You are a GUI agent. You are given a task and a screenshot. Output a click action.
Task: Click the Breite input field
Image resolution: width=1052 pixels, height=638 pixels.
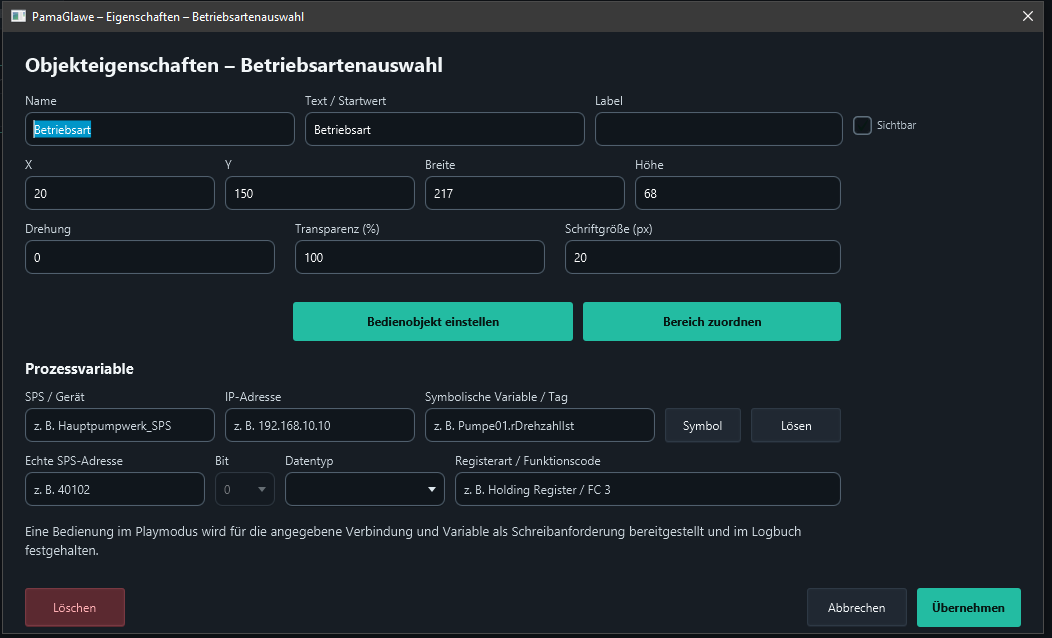(x=525, y=193)
